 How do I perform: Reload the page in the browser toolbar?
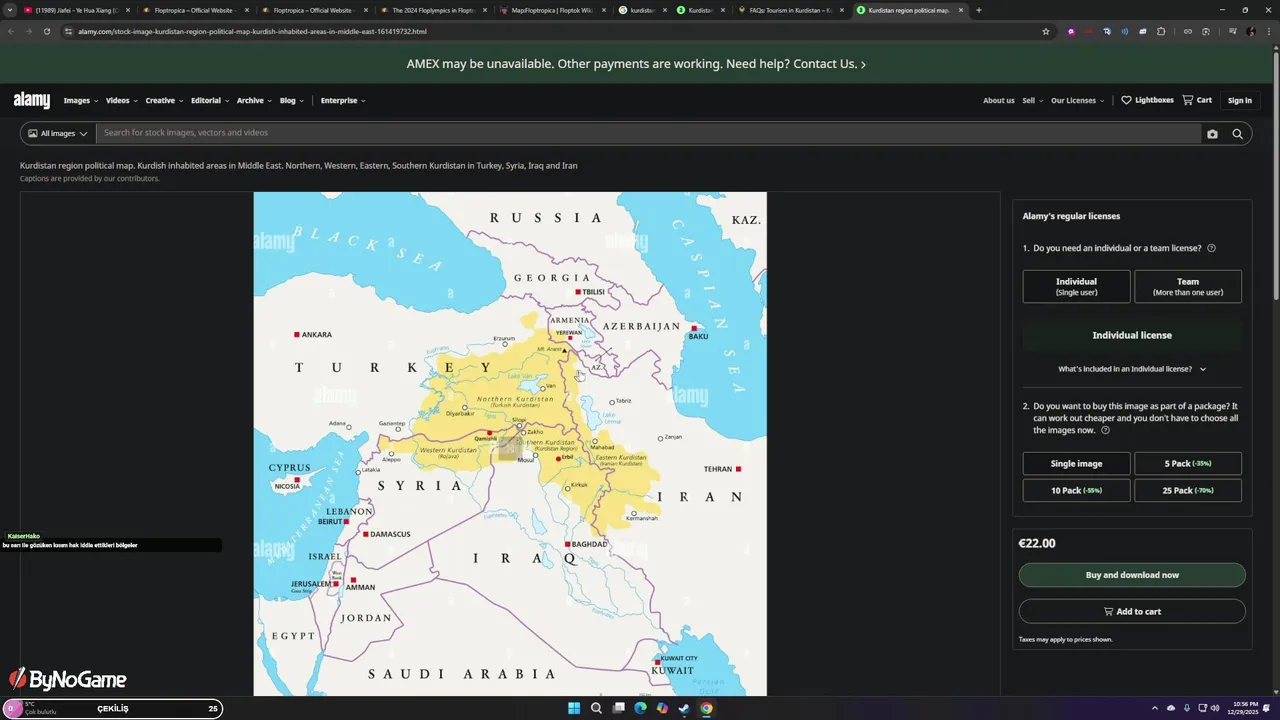coord(46,31)
